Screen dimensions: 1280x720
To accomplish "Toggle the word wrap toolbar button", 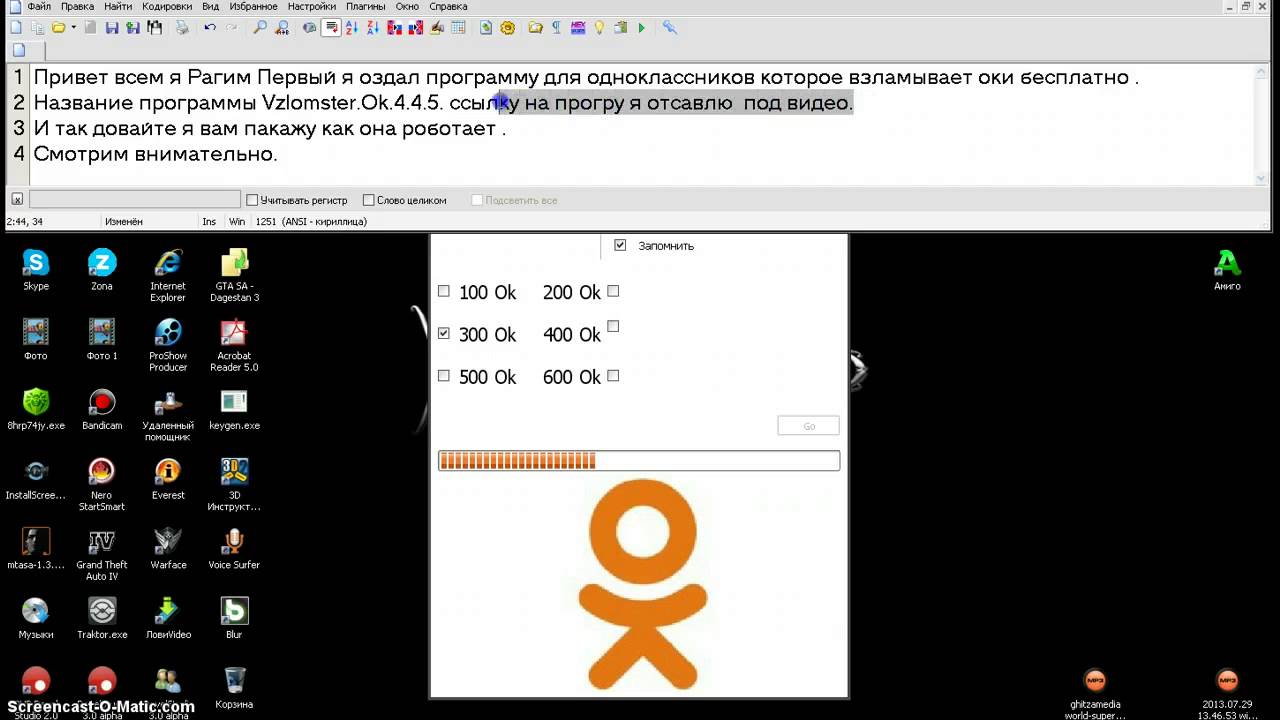I will pyautogui.click(x=331, y=28).
